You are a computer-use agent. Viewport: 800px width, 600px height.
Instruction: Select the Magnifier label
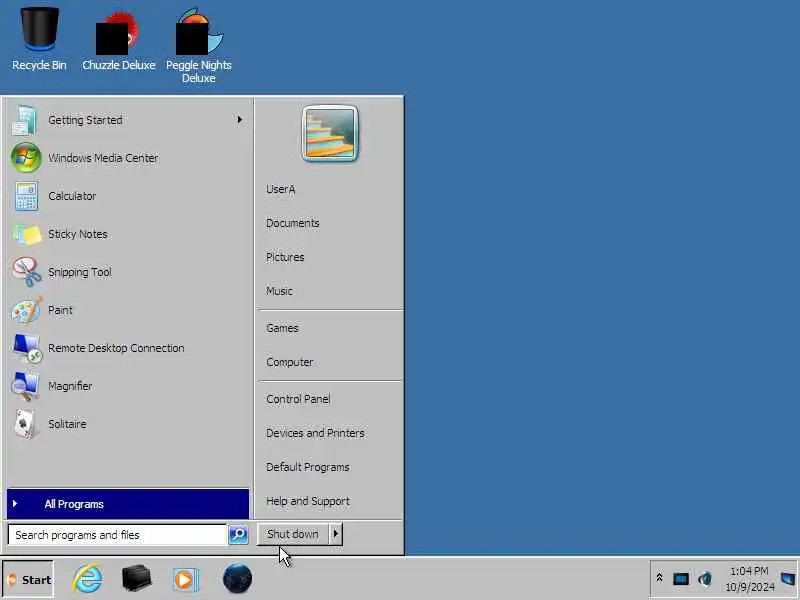(70, 386)
